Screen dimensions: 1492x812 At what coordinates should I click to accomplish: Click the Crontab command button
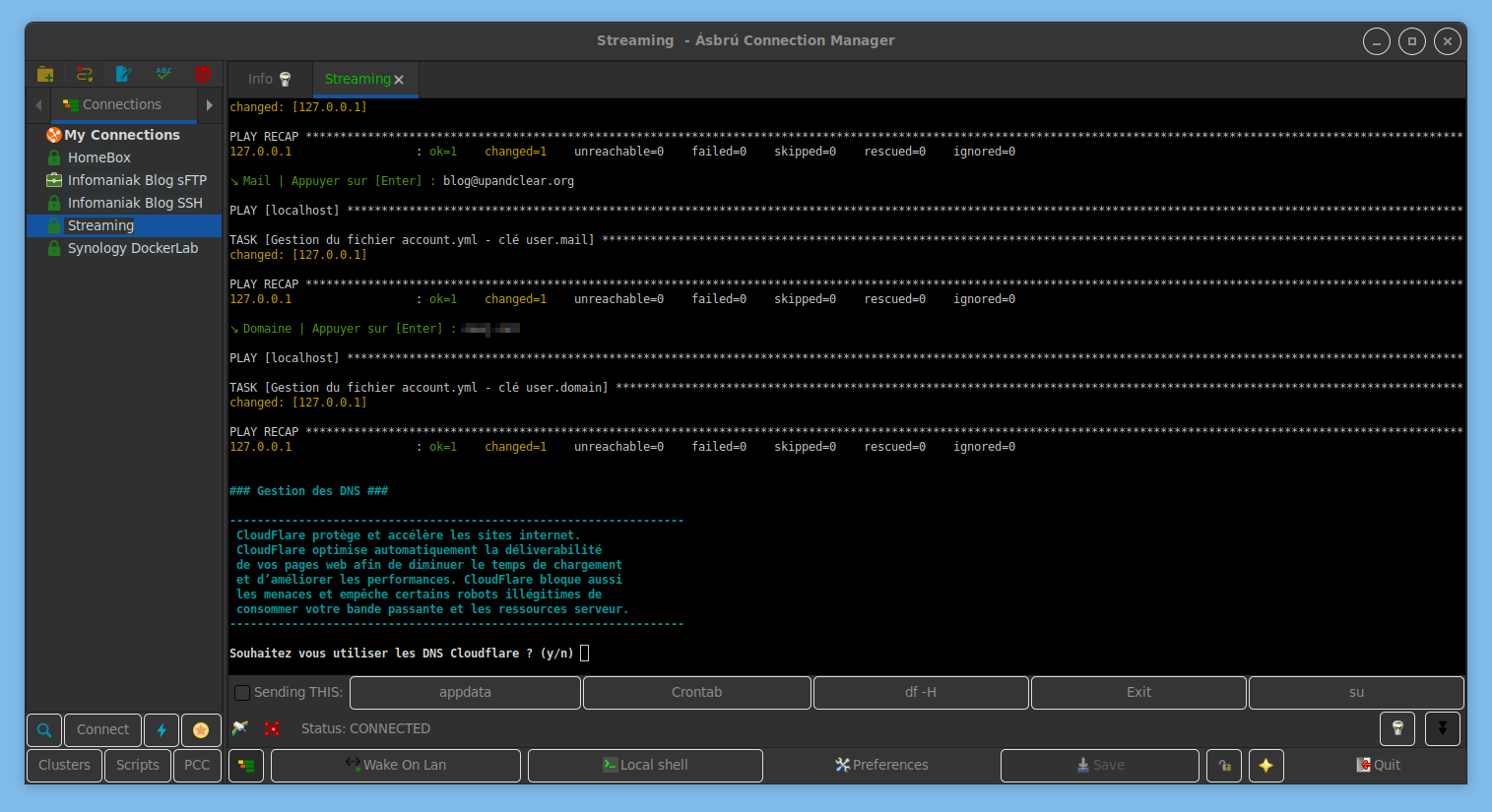[697, 692]
